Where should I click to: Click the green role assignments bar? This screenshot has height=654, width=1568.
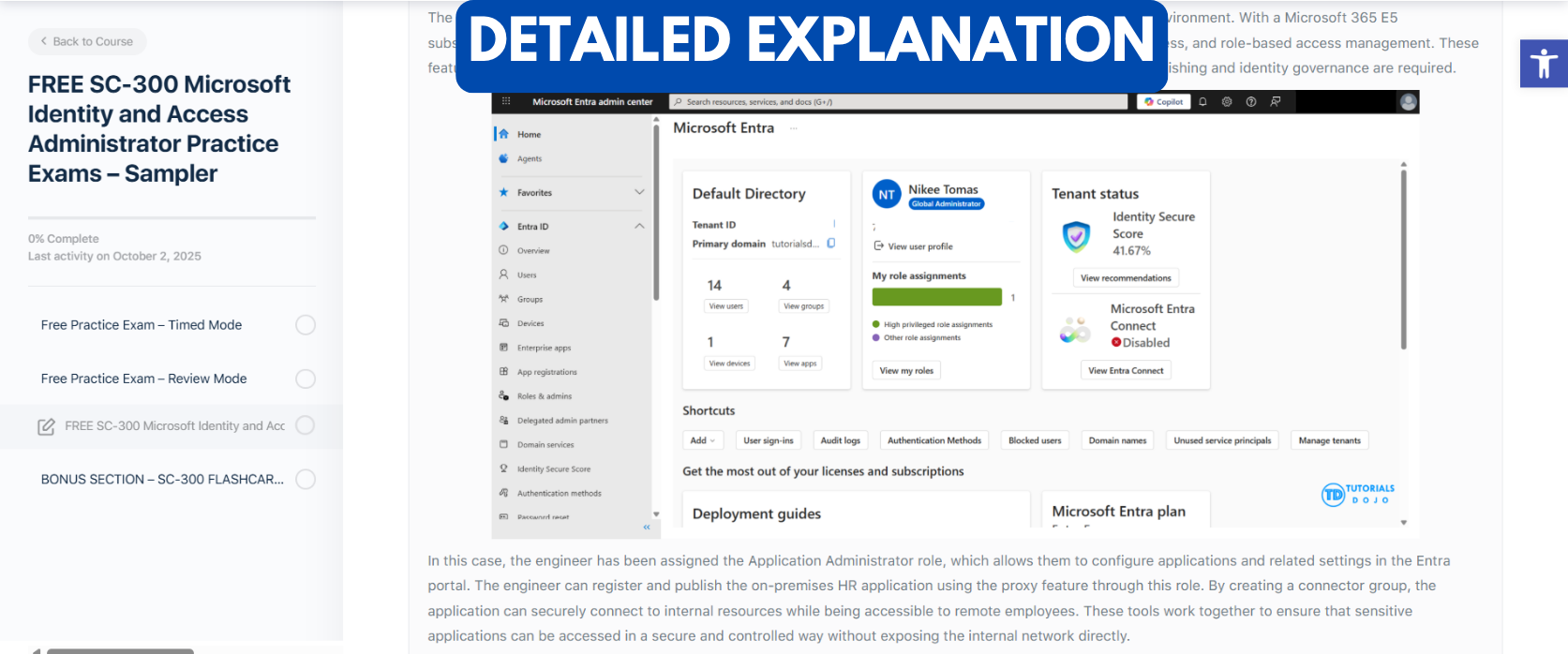(x=937, y=297)
